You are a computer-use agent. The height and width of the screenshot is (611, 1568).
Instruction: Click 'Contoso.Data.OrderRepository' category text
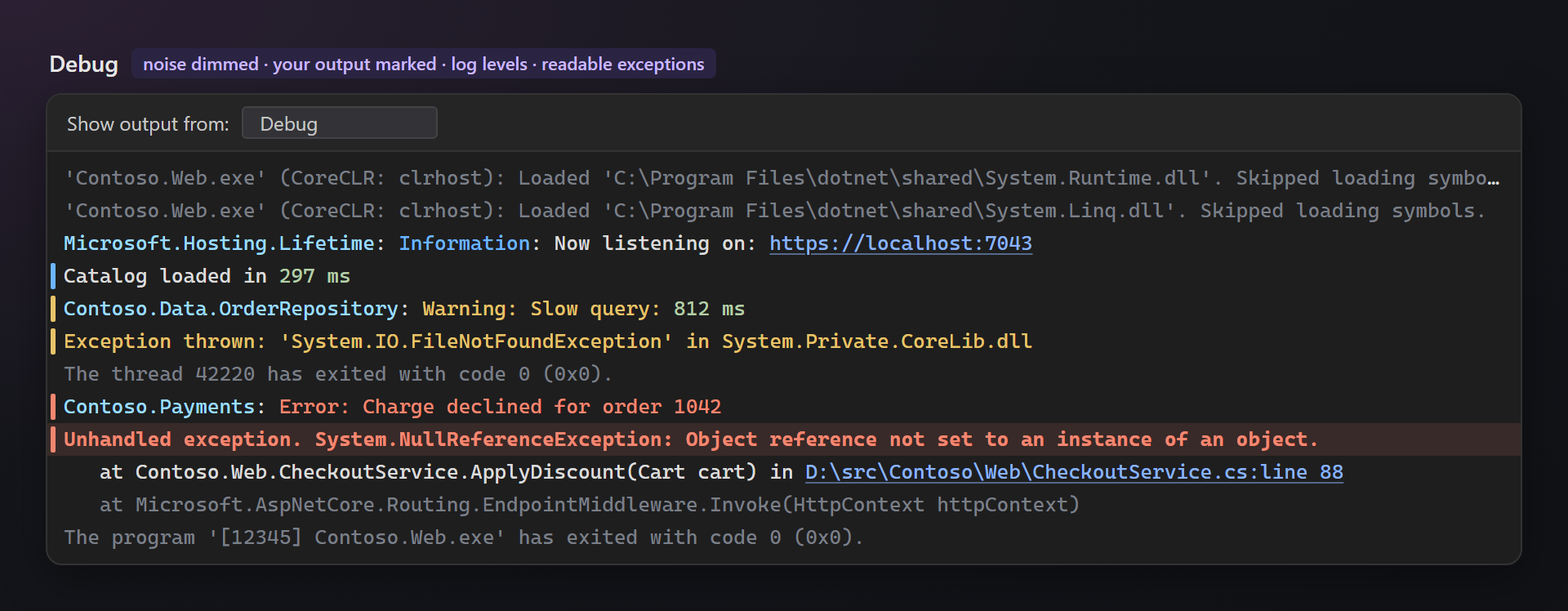(x=231, y=309)
